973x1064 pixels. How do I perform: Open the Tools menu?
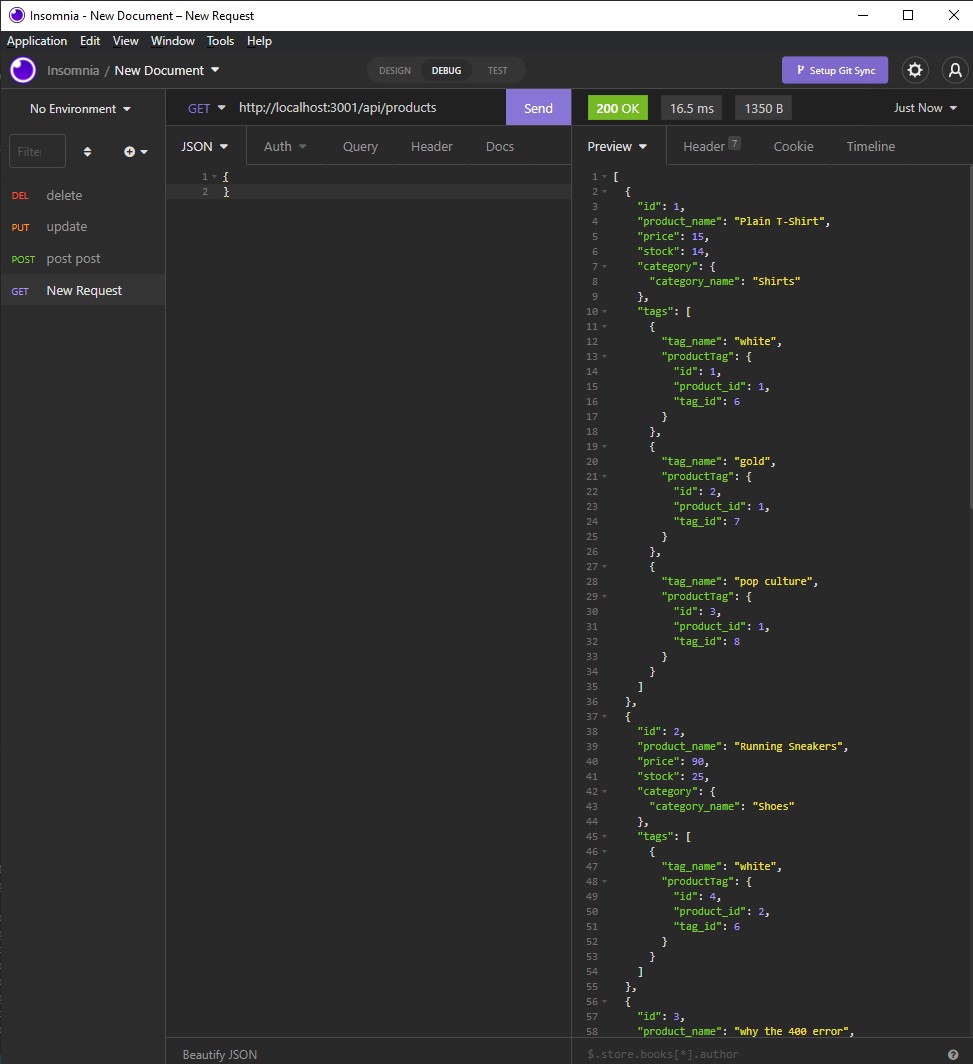(x=220, y=41)
